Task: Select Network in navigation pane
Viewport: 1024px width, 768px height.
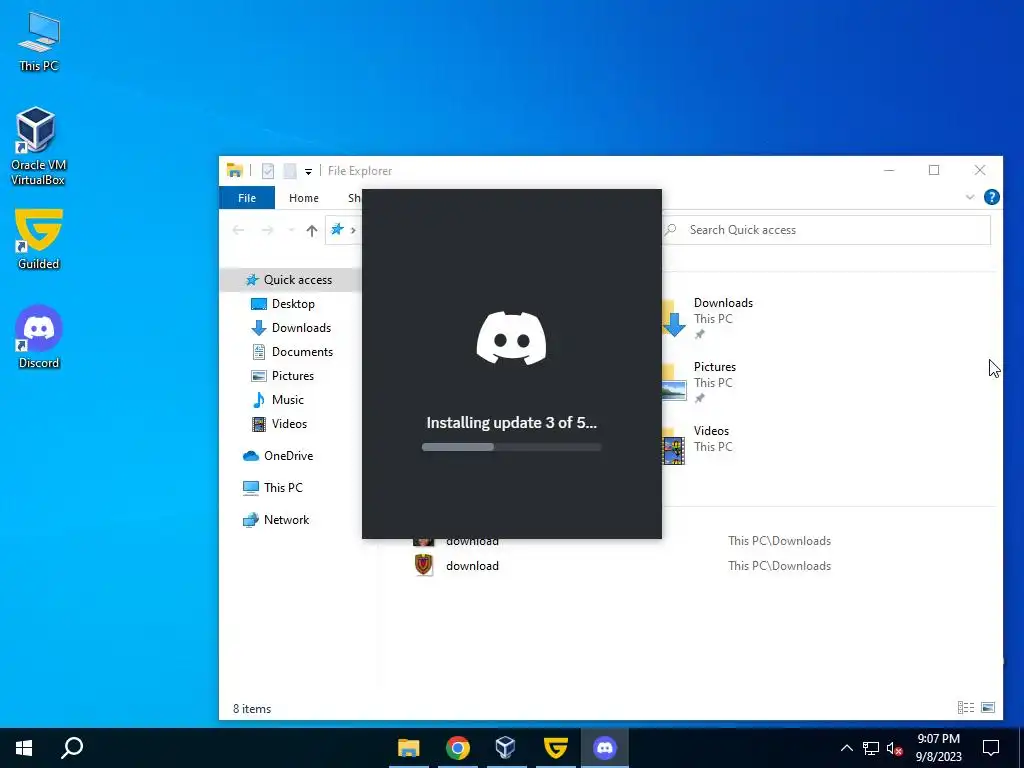Action: tap(276, 520)
